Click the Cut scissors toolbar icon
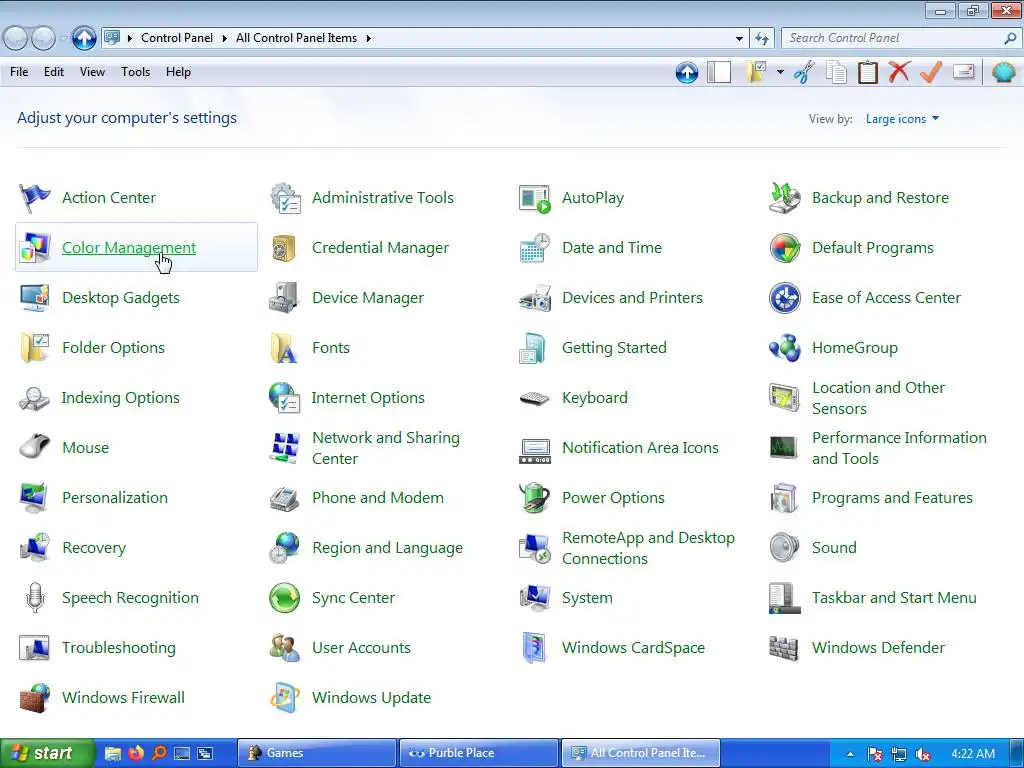Viewport: 1024px width, 768px height. 805,72
